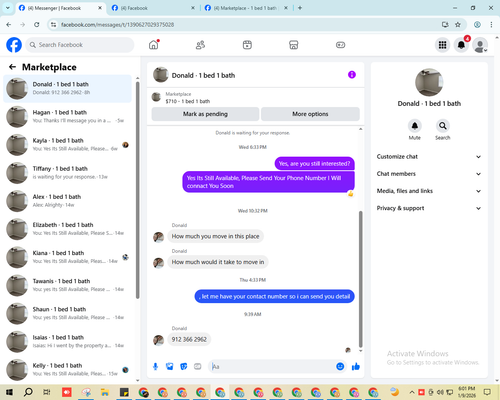The width and height of the screenshot is (500, 400).
Task: Attach a photo file icon
Action: 170,367
